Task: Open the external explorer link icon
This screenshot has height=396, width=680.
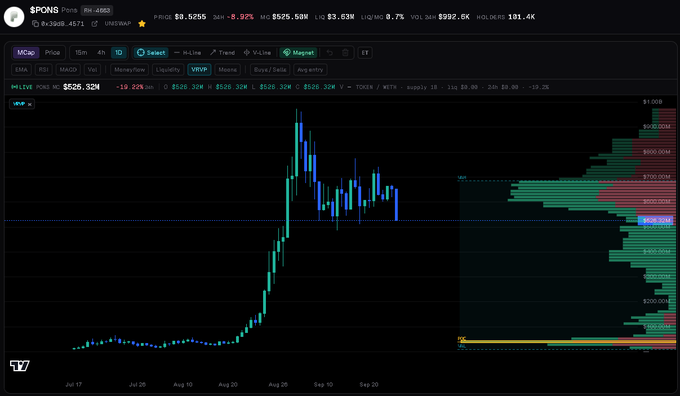Action: coord(95,24)
